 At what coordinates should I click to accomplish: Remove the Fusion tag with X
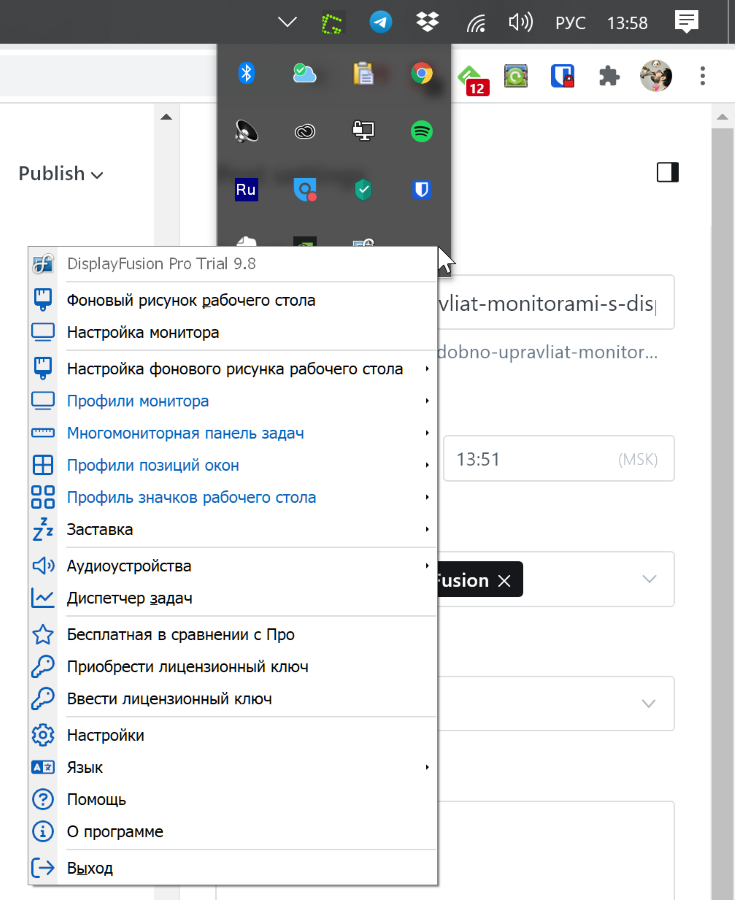pyautogui.click(x=504, y=581)
